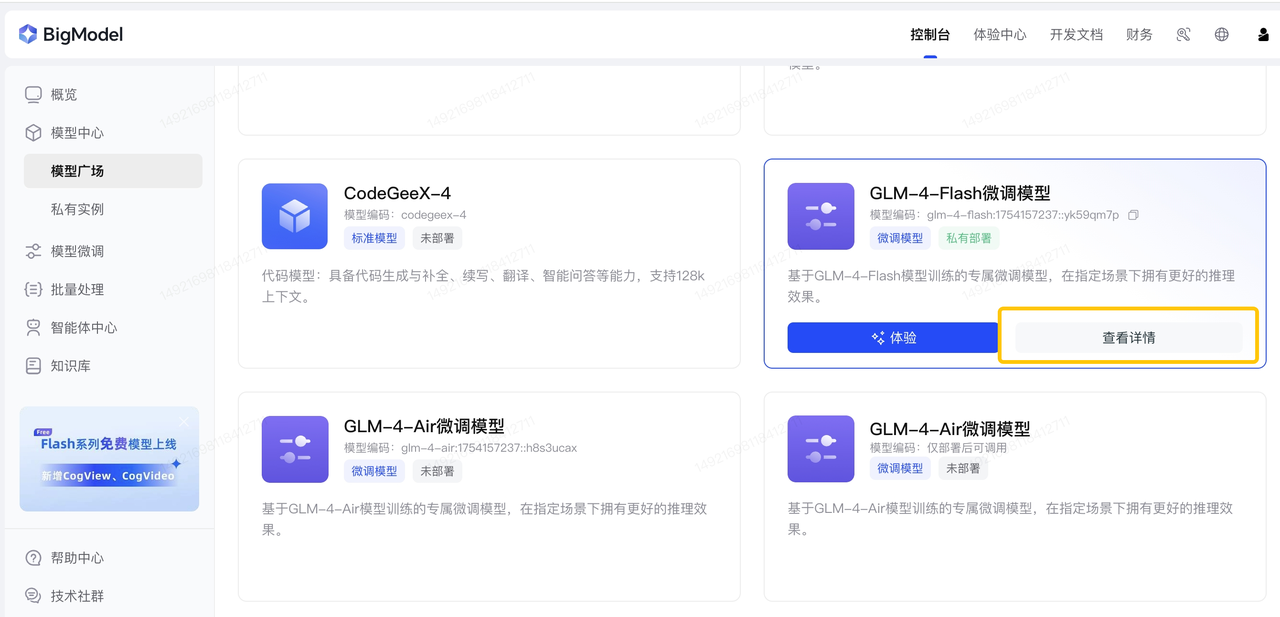Click the description 基于GLM-4-Flash模型训练的专属微调模型
The image size is (1280, 617).
point(1011,286)
